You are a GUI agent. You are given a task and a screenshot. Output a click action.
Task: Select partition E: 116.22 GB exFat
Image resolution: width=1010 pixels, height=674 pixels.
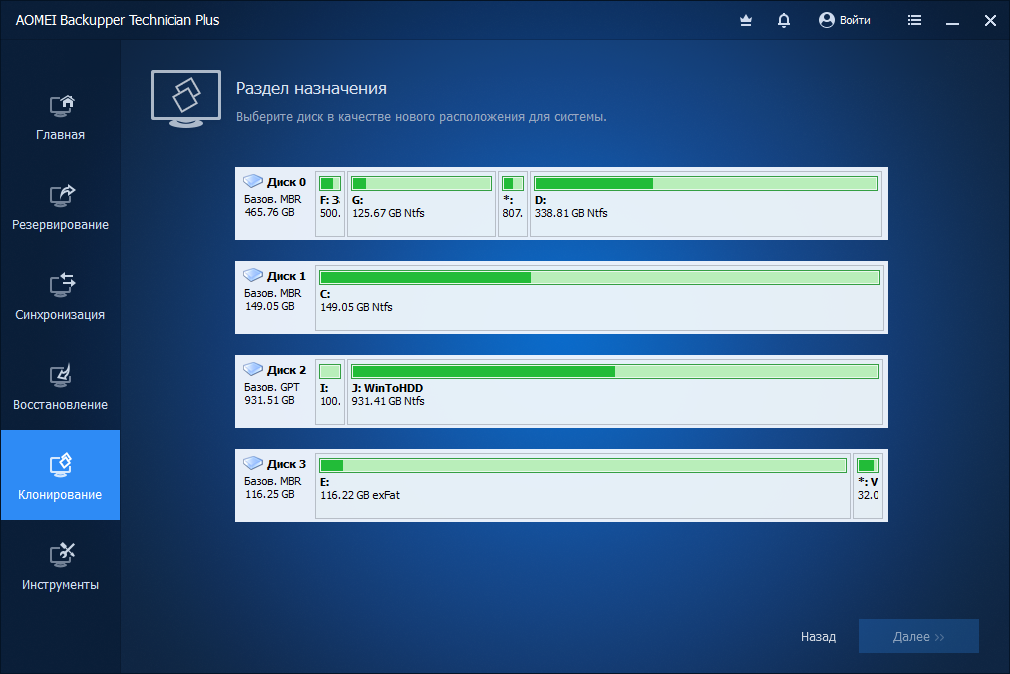click(583, 486)
